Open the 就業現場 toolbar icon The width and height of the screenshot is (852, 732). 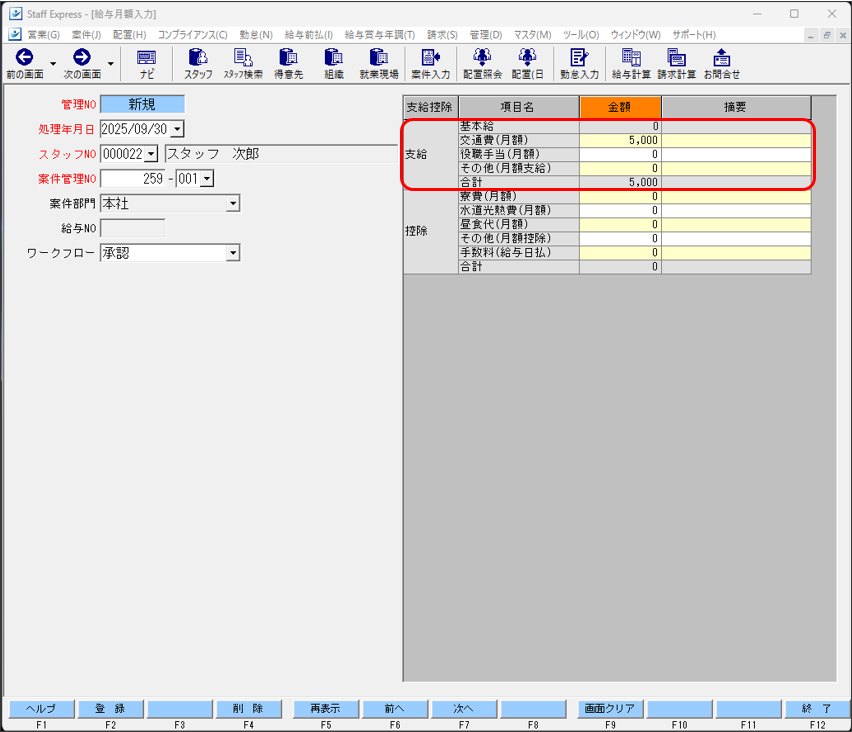(x=379, y=63)
